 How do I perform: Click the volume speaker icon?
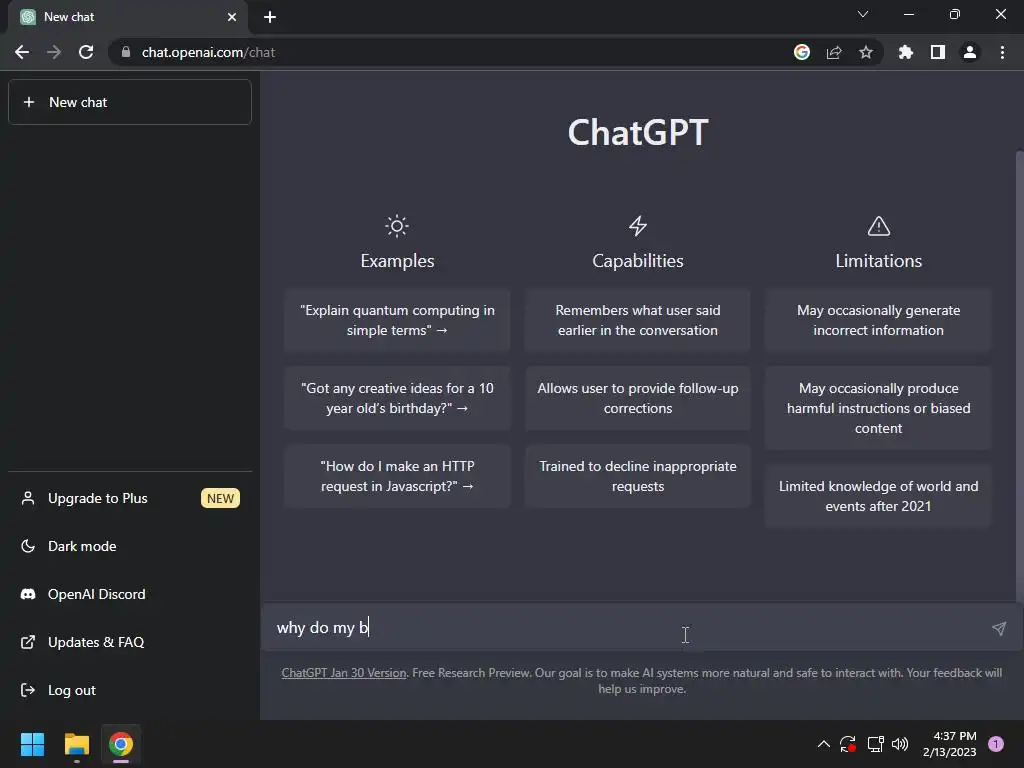(900, 744)
